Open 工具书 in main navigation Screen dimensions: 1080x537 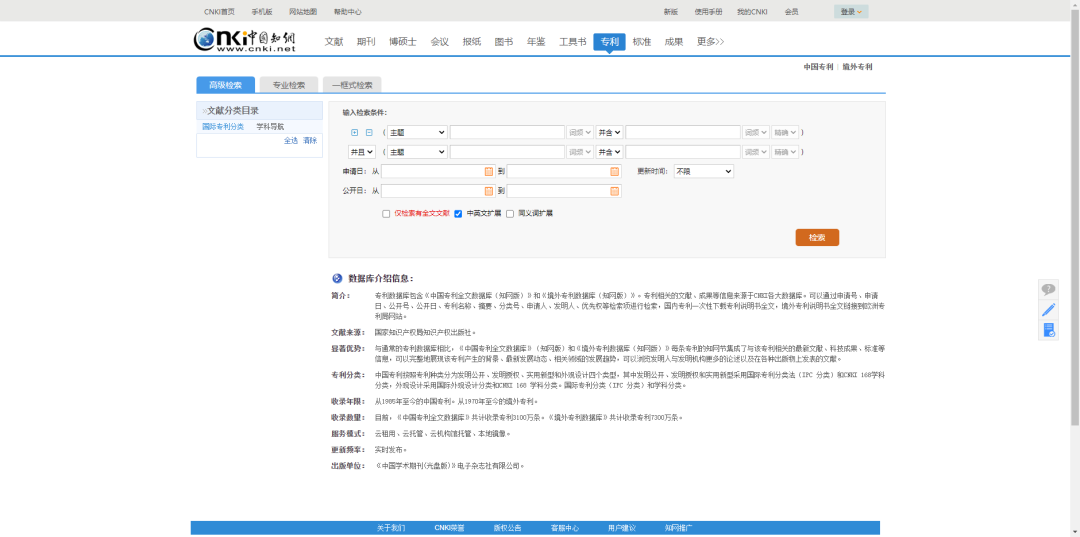tap(572, 42)
